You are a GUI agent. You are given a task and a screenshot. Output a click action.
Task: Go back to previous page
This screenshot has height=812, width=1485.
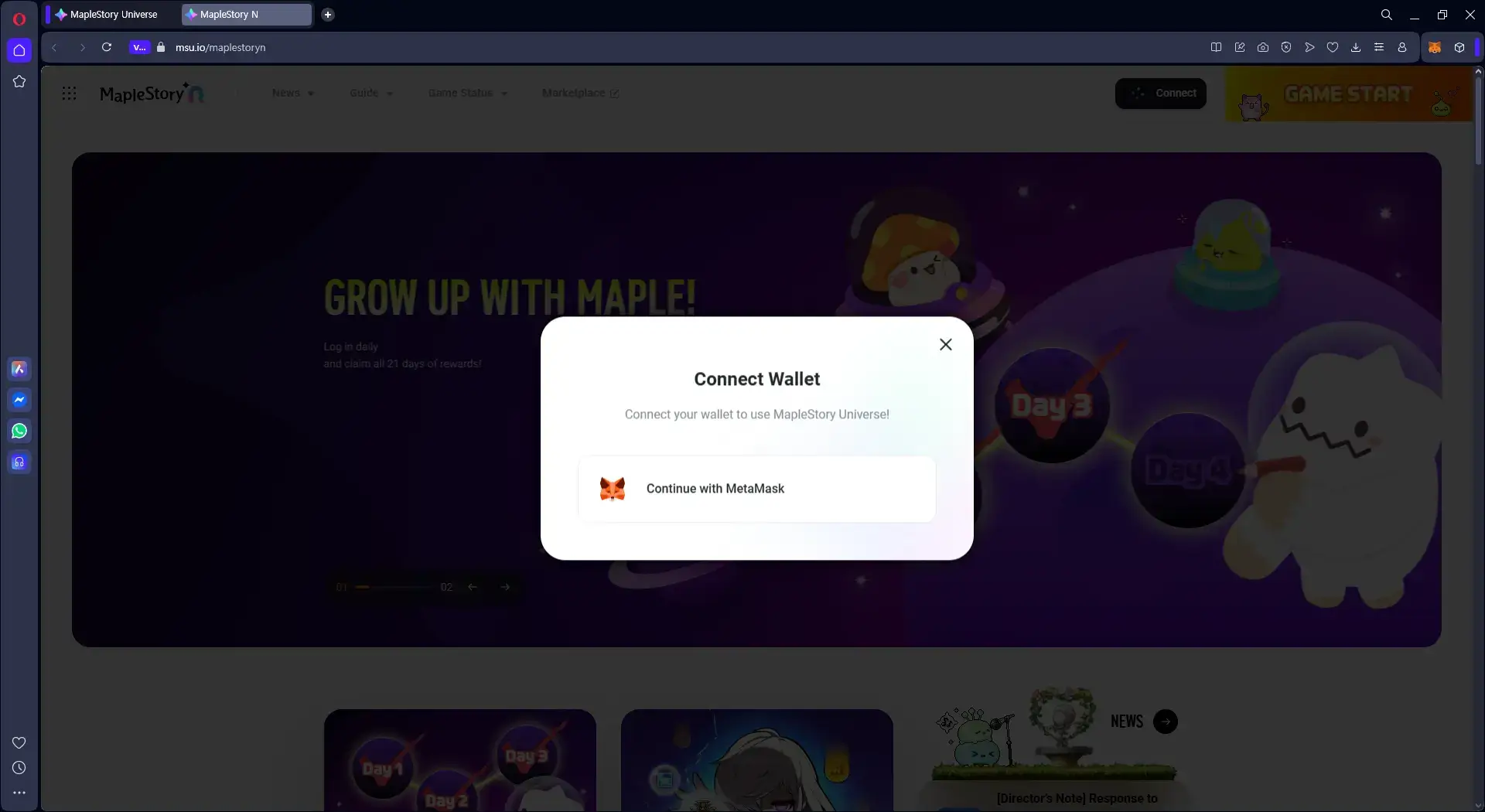point(54,47)
